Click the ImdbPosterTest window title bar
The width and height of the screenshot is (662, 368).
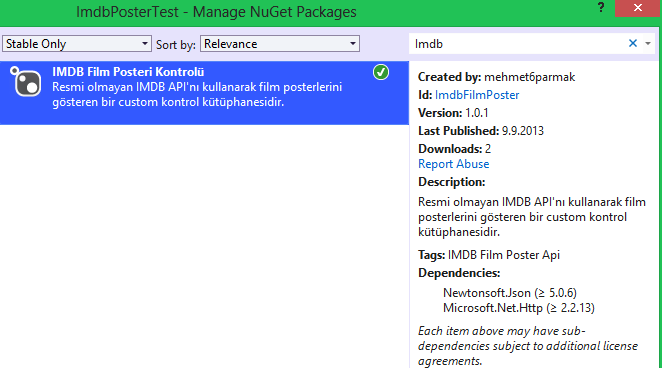pos(216,12)
